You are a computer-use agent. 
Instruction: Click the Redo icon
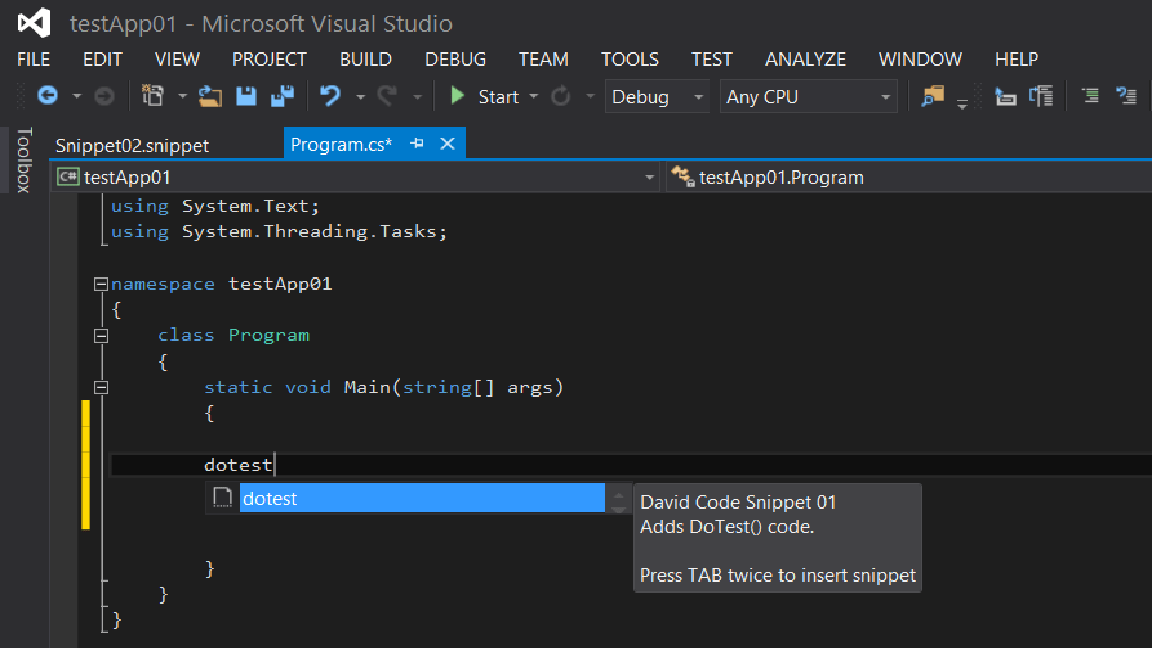[x=387, y=96]
